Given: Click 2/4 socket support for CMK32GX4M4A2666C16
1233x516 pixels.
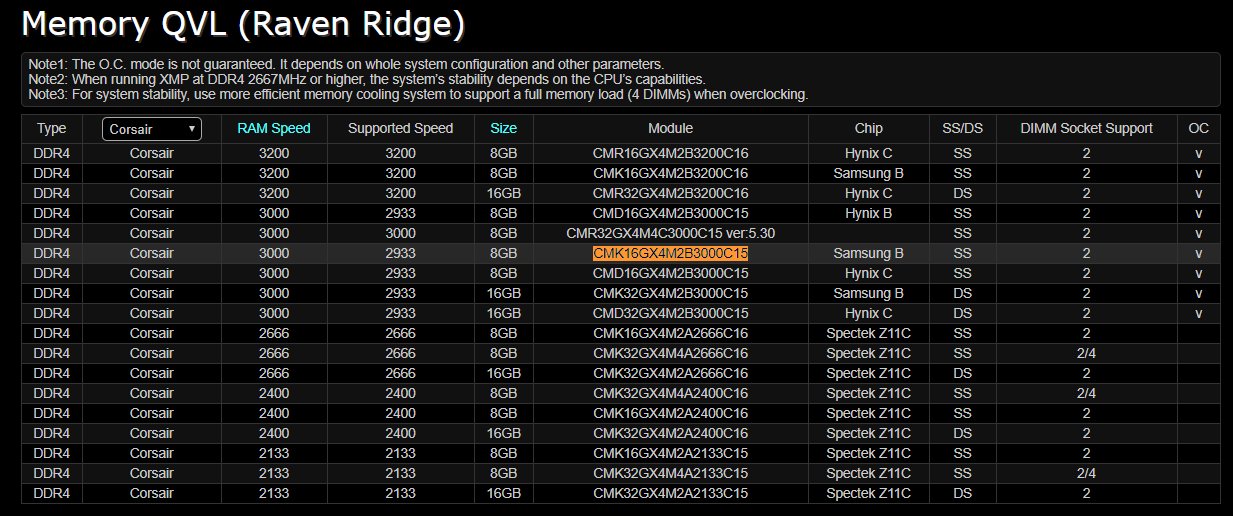Looking at the screenshot, I should coord(1086,354).
